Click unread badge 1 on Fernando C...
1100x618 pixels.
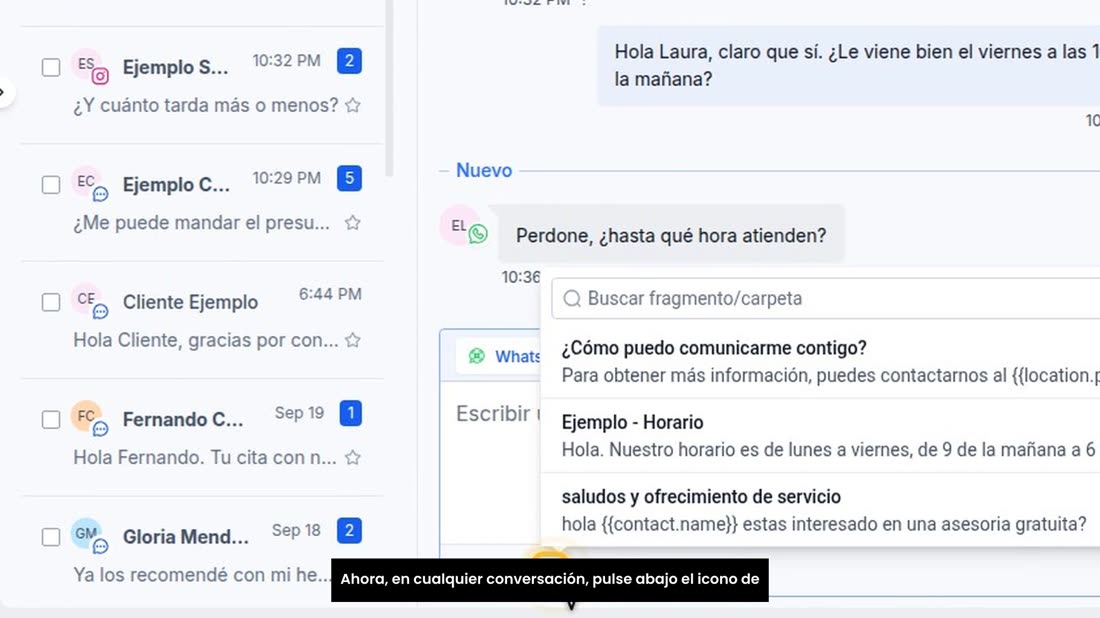[x=351, y=413]
